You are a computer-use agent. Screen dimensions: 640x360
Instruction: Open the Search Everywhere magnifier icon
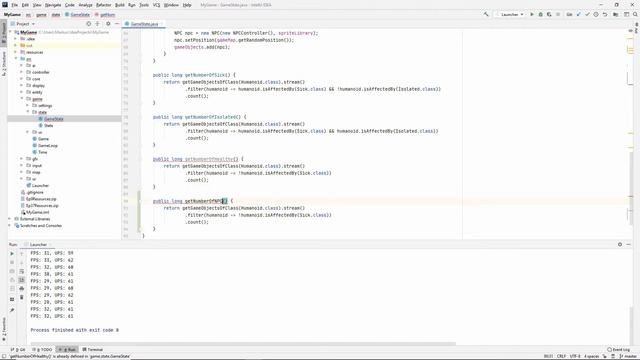(x=635, y=14)
